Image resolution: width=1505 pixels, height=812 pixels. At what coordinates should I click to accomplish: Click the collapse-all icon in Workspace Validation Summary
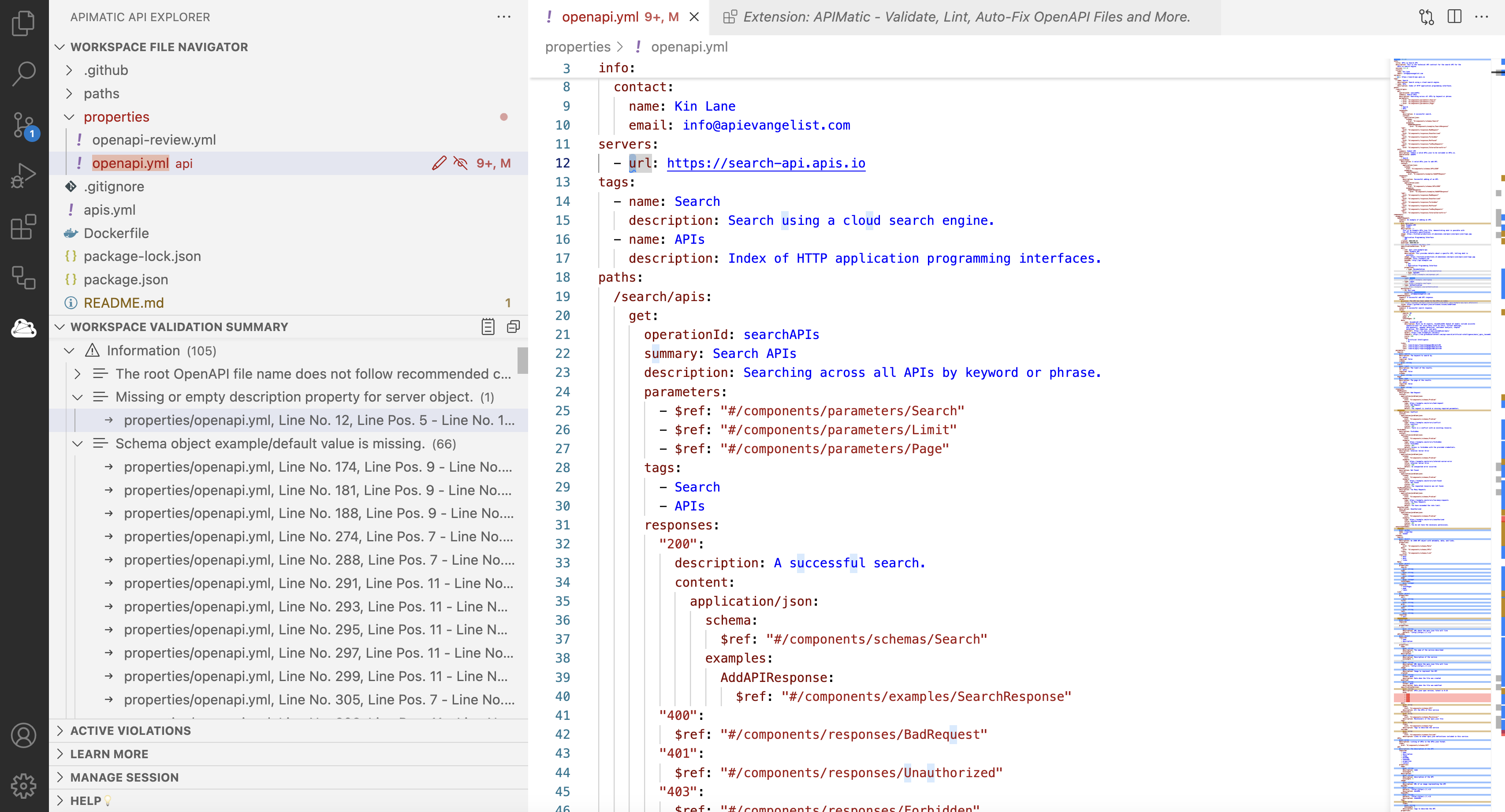click(513, 327)
